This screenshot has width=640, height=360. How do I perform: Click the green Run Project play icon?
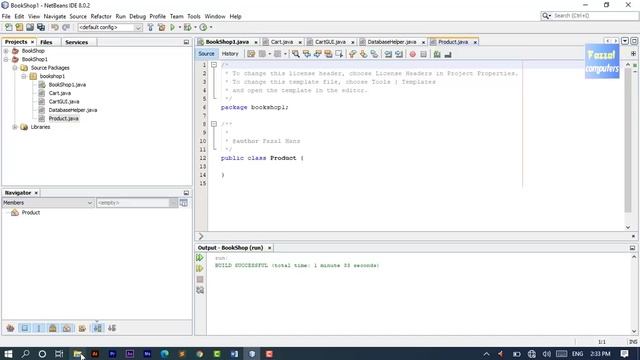(x=173, y=27)
